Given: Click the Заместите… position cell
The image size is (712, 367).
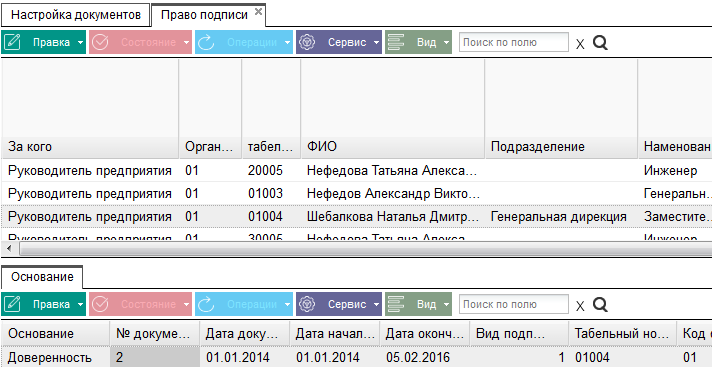Looking at the screenshot, I should tap(675, 217).
